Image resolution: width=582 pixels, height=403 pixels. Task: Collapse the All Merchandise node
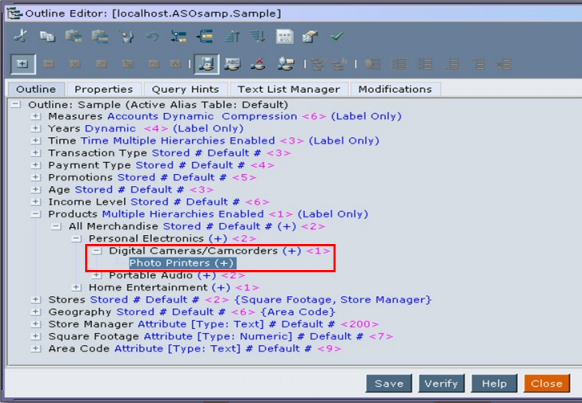pyautogui.click(x=56, y=226)
